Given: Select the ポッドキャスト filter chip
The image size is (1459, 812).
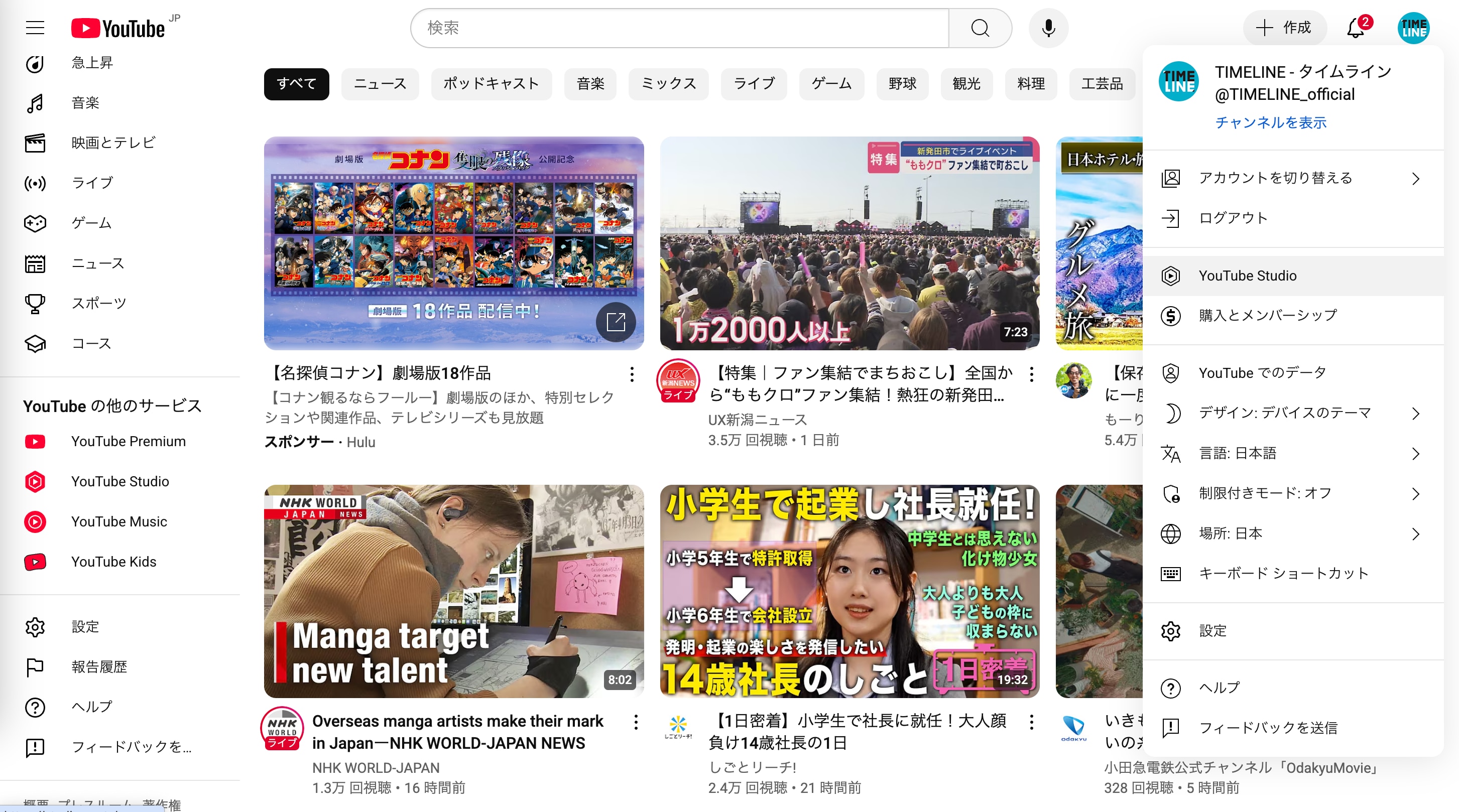Looking at the screenshot, I should tap(491, 84).
